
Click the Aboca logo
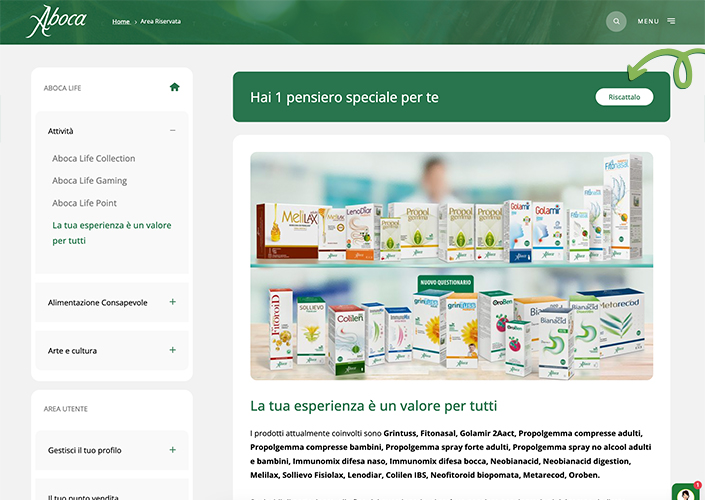[56, 21]
